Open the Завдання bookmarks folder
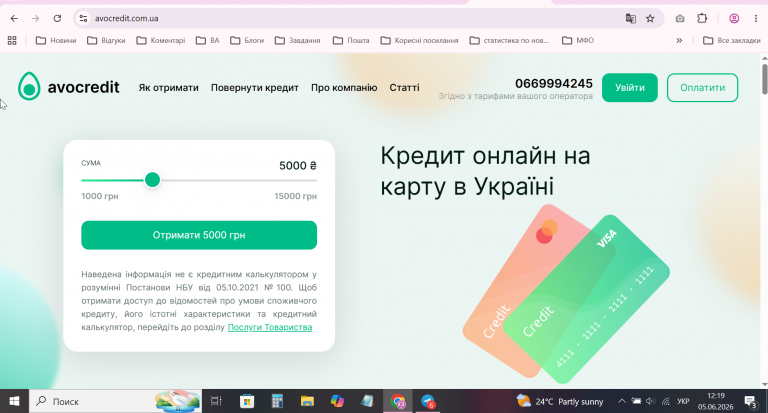768x413 pixels. 297,40
